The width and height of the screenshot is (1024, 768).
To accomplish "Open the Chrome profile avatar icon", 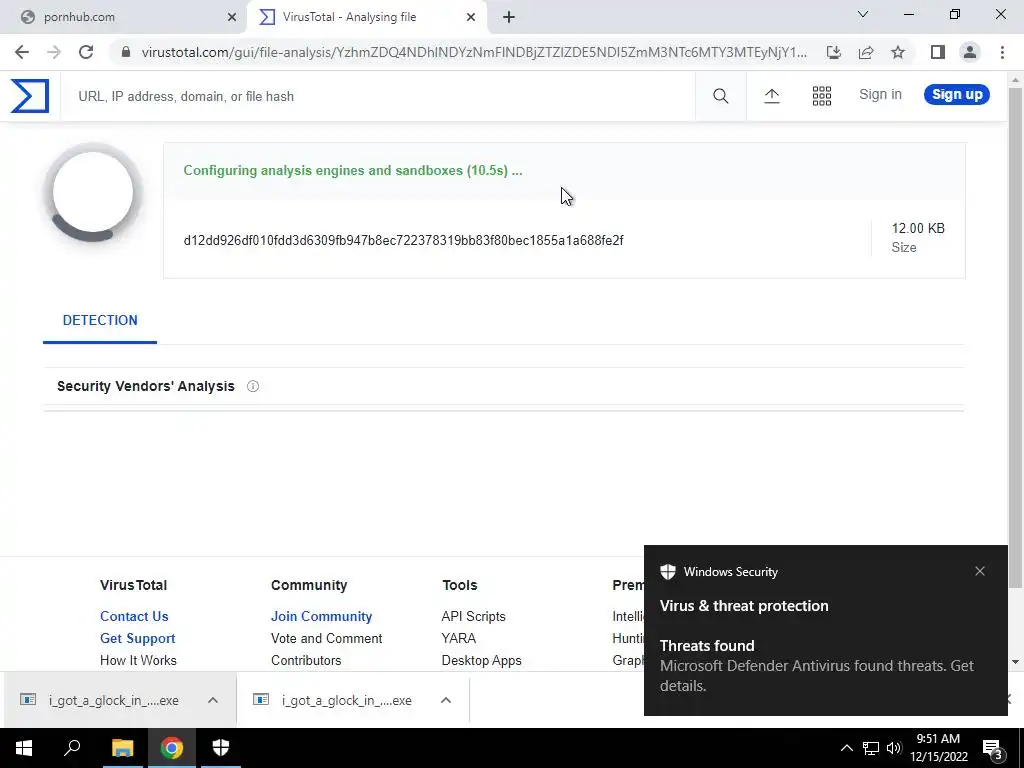I will 970,52.
